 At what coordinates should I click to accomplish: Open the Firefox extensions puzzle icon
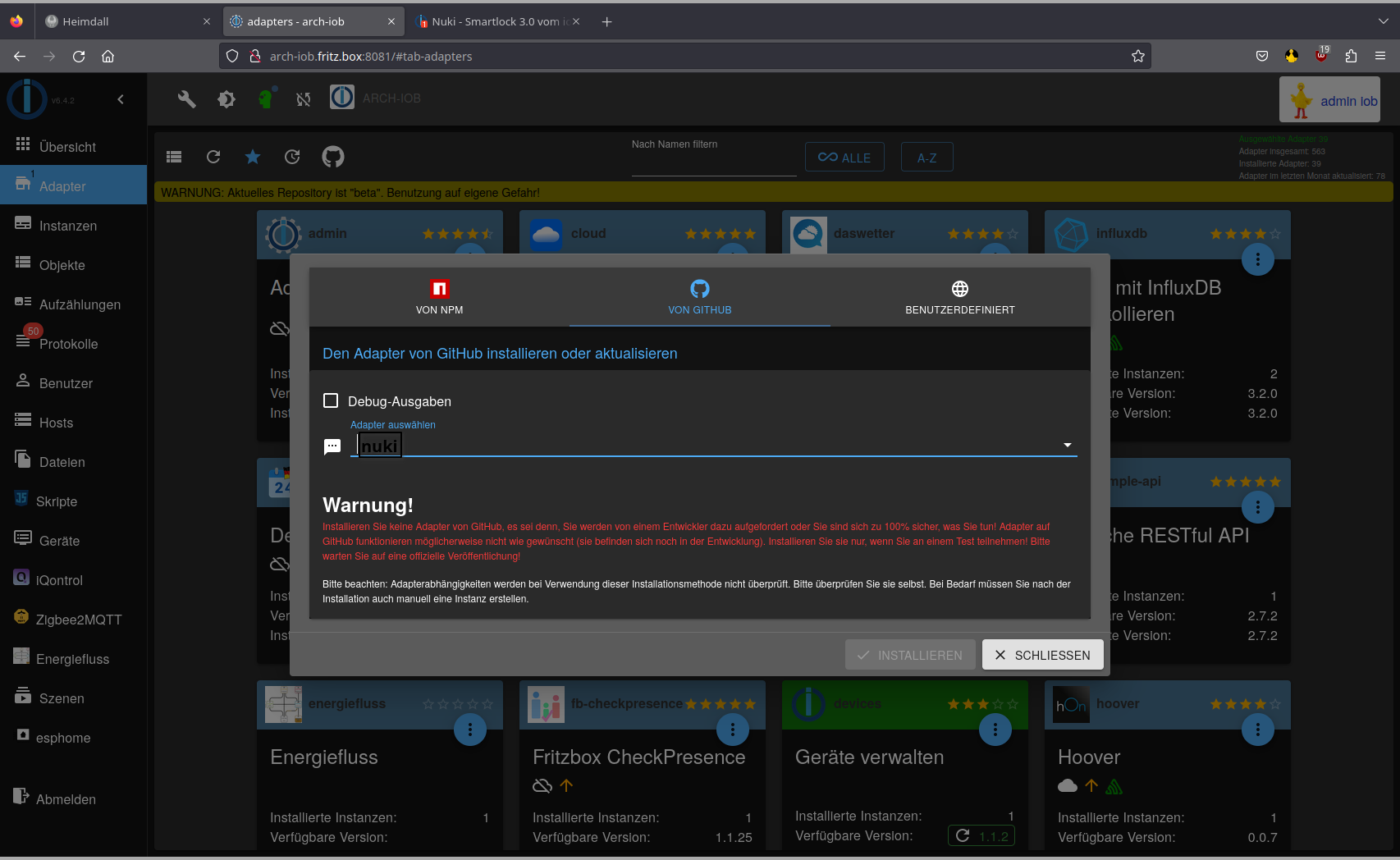[1351, 56]
